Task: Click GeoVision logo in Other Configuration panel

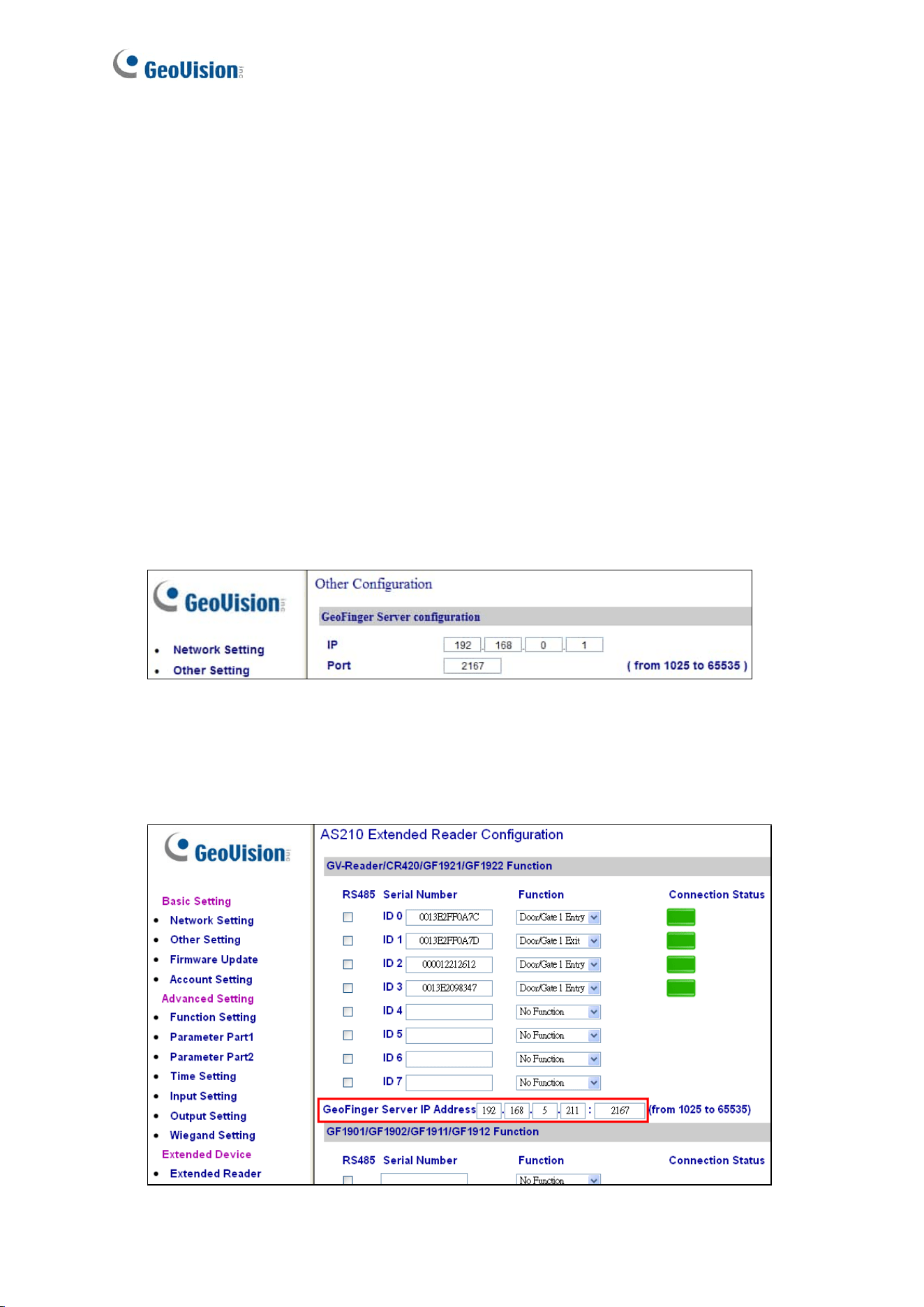Action: (220, 598)
